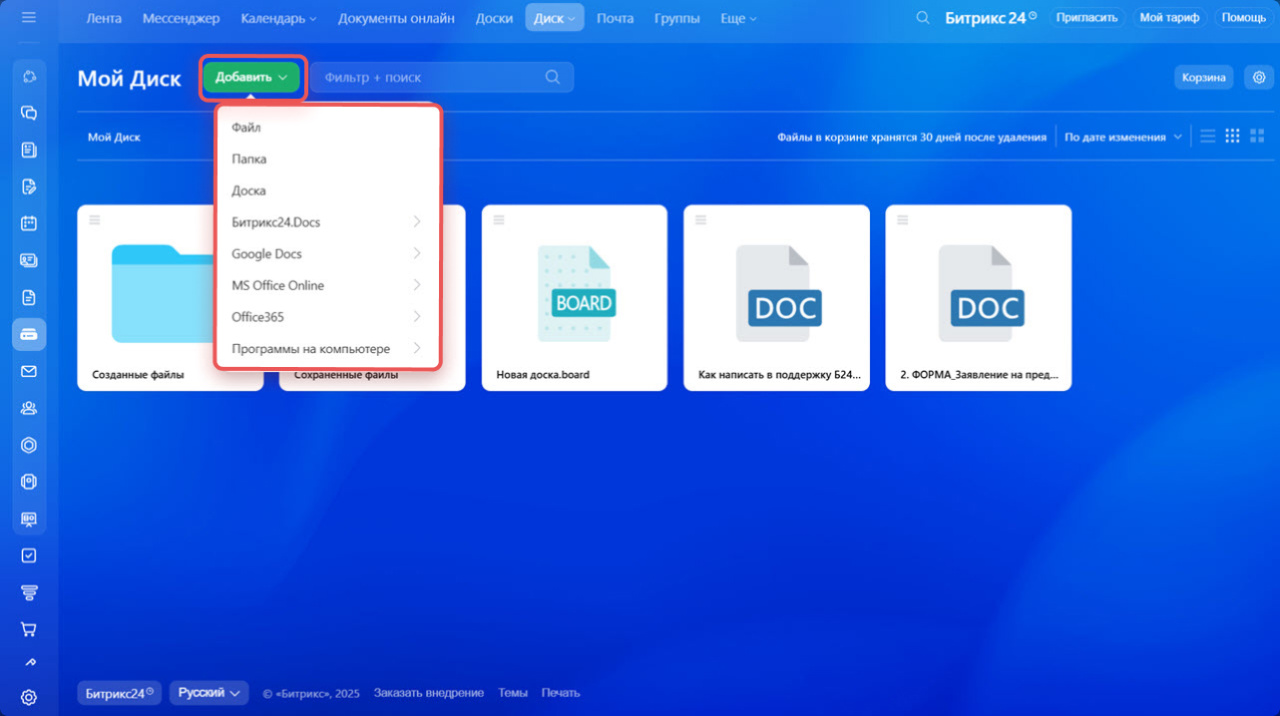Open the hamburger menu in the top-left corner
Screen dimensions: 1280x716
click(28, 17)
